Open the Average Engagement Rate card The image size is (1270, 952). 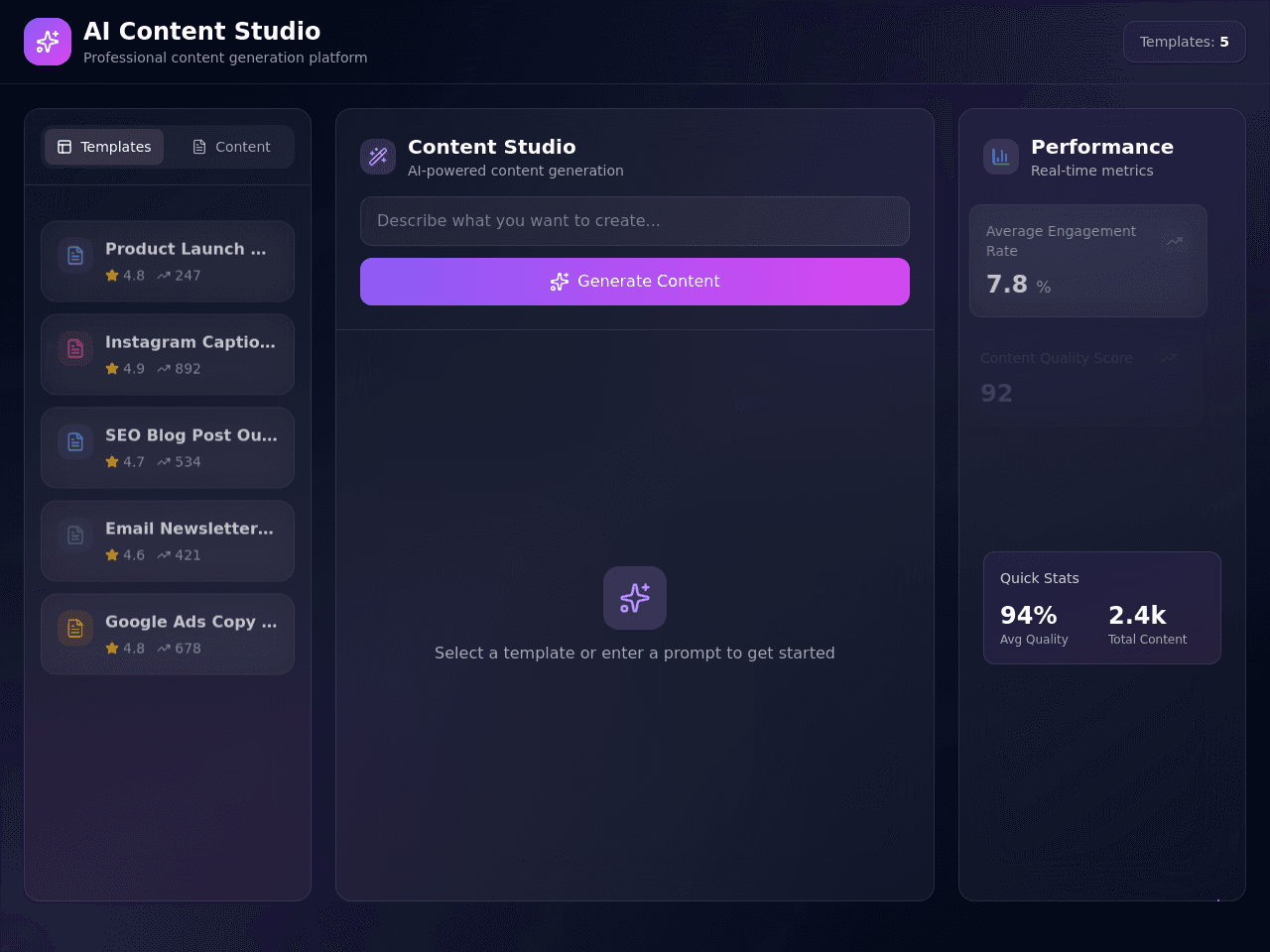[1088, 261]
